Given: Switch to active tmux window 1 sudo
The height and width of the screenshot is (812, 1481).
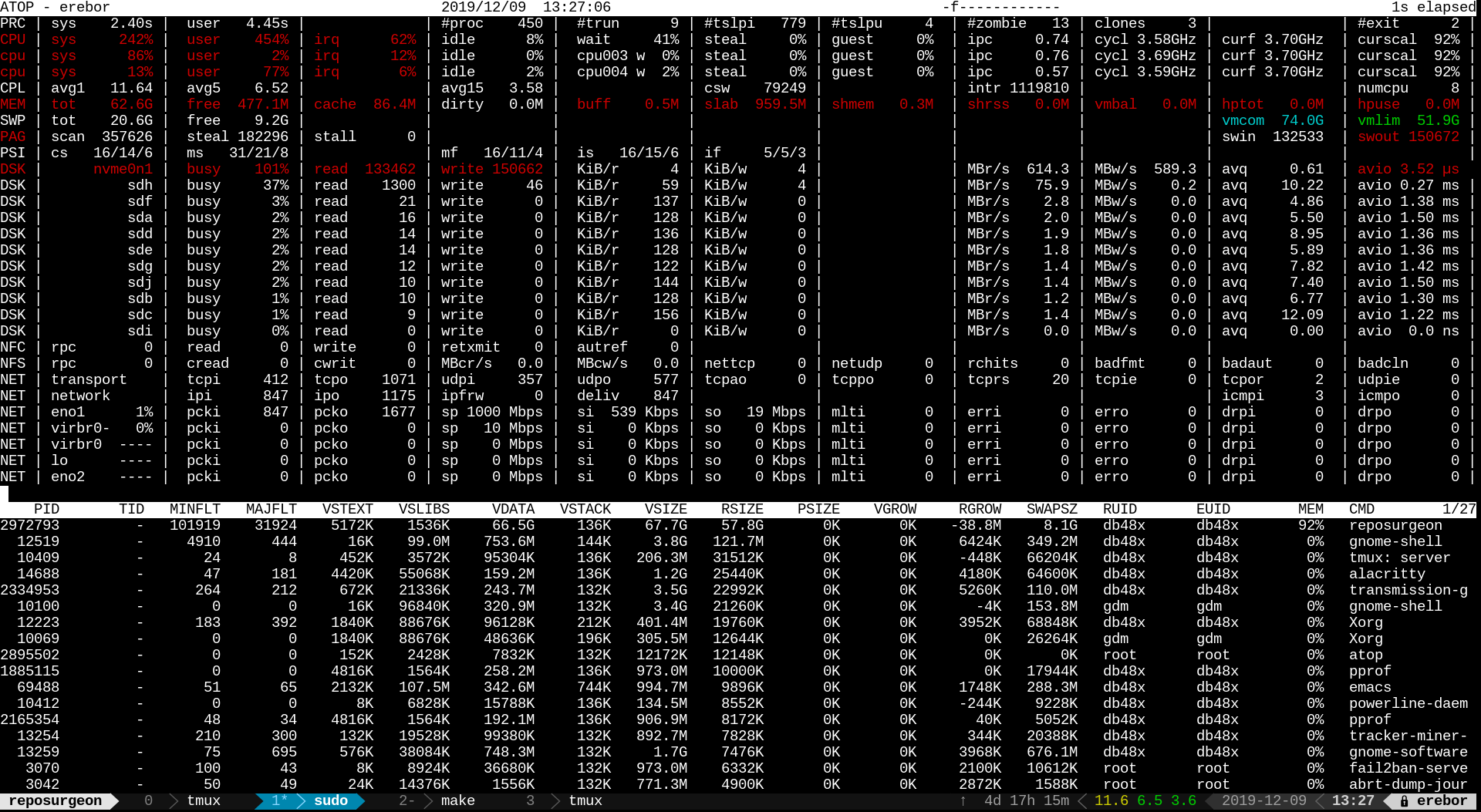Looking at the screenshot, I should coord(310,801).
